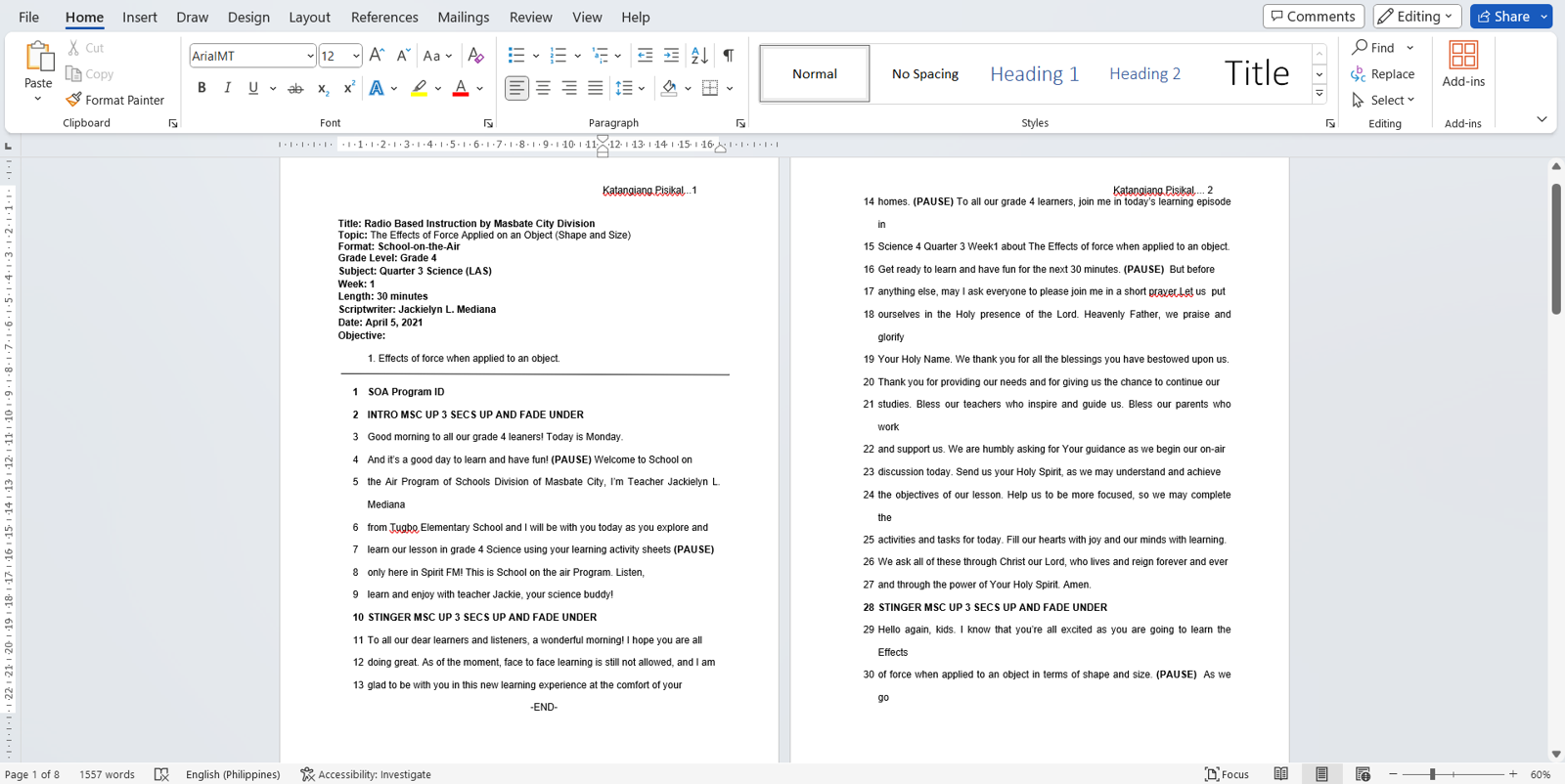Toggle Underline formatting
1565x784 pixels.
pos(253,88)
